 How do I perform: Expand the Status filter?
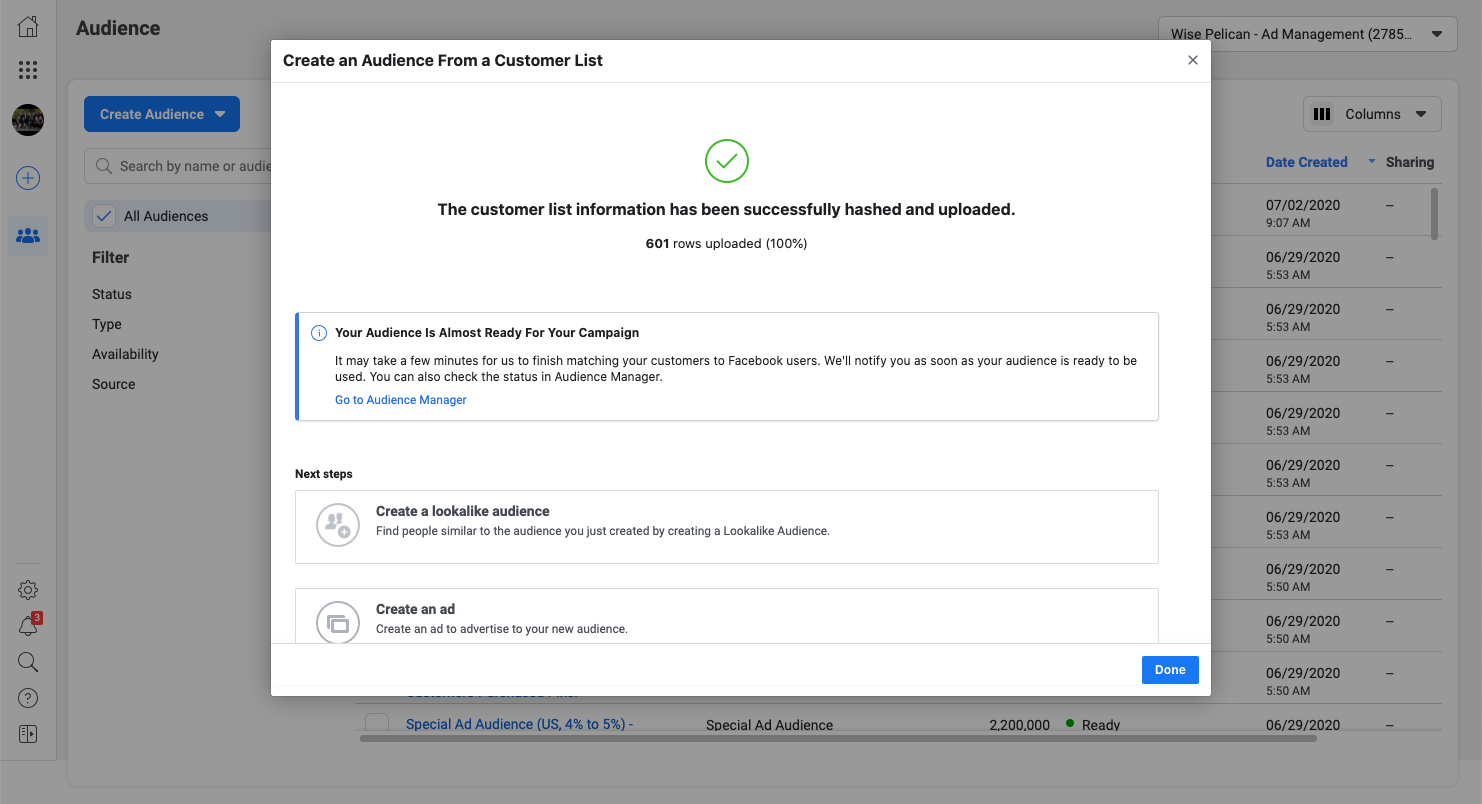[x=112, y=294]
